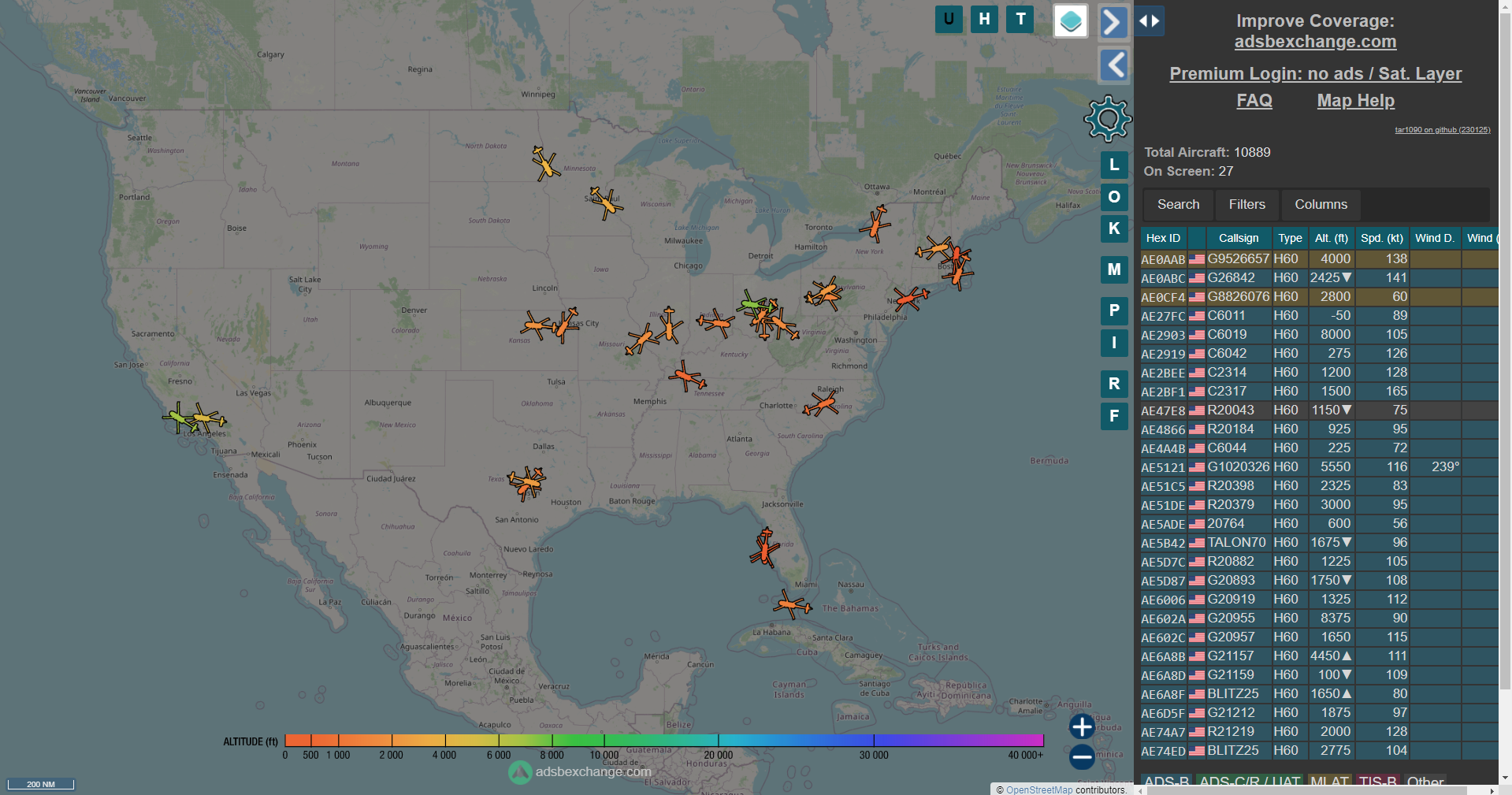1512x795 pixels.
Task: Select aircraft row AE0CF4 G8826076
Action: [1319, 297]
